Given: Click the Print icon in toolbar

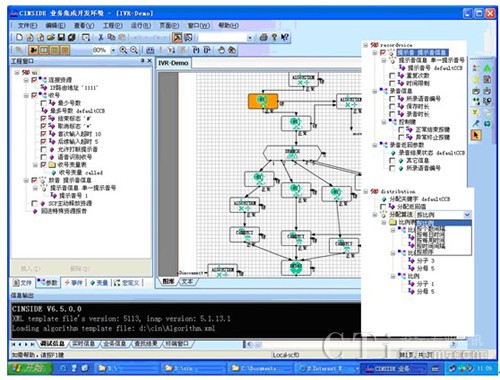Looking at the screenshot, I should [x=263, y=37].
